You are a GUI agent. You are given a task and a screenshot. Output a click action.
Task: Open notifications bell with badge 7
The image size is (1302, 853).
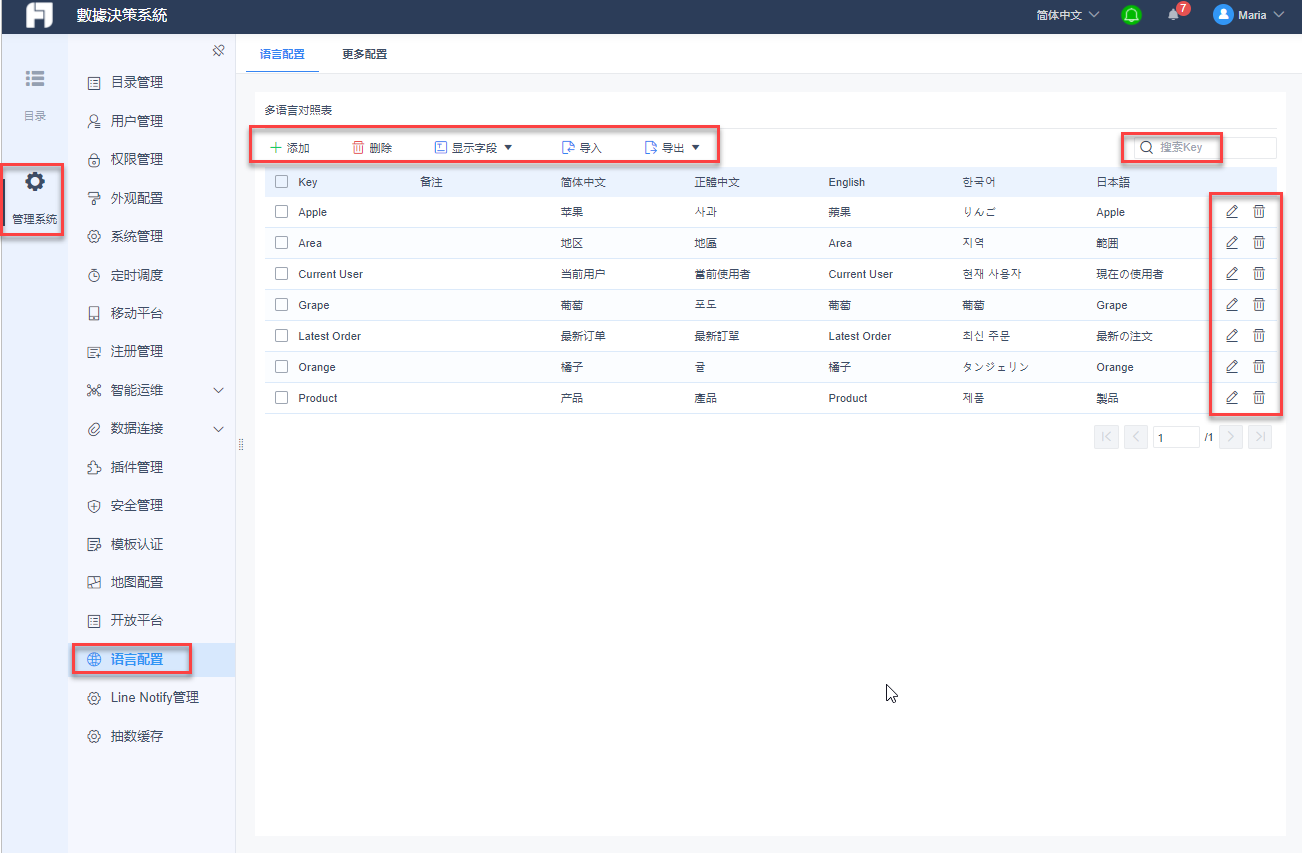pos(1174,15)
